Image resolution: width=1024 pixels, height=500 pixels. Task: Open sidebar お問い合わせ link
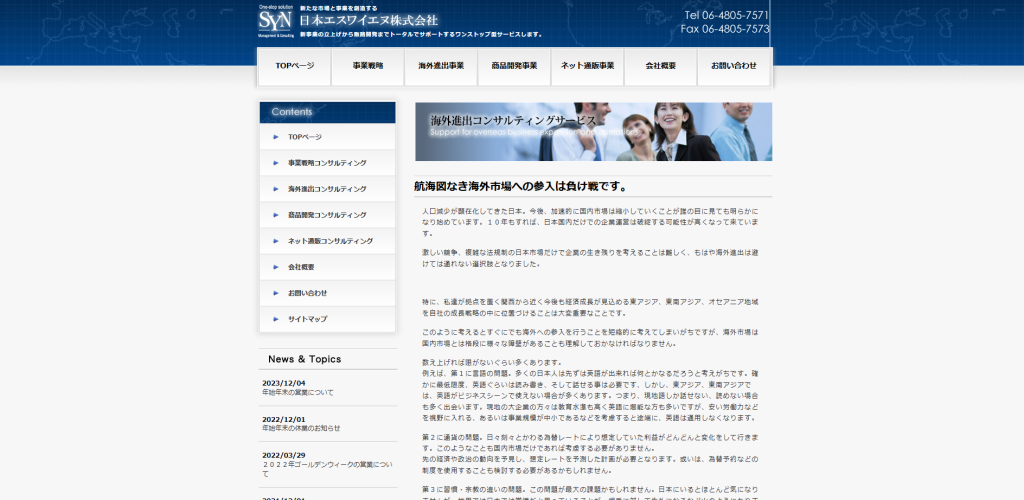pyautogui.click(x=327, y=293)
